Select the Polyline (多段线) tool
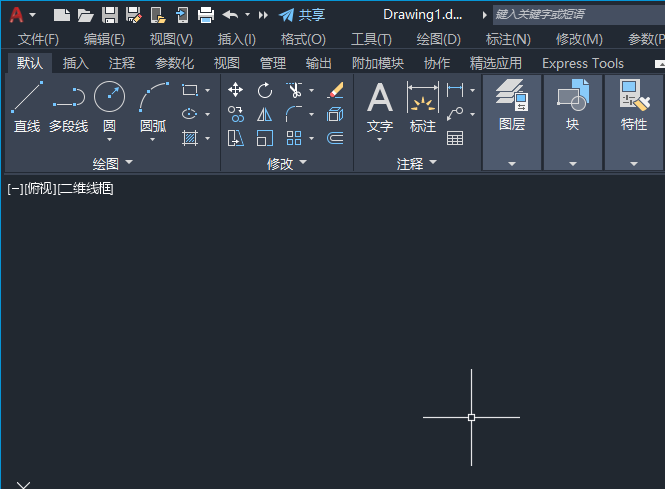The image size is (665, 489). (69, 108)
